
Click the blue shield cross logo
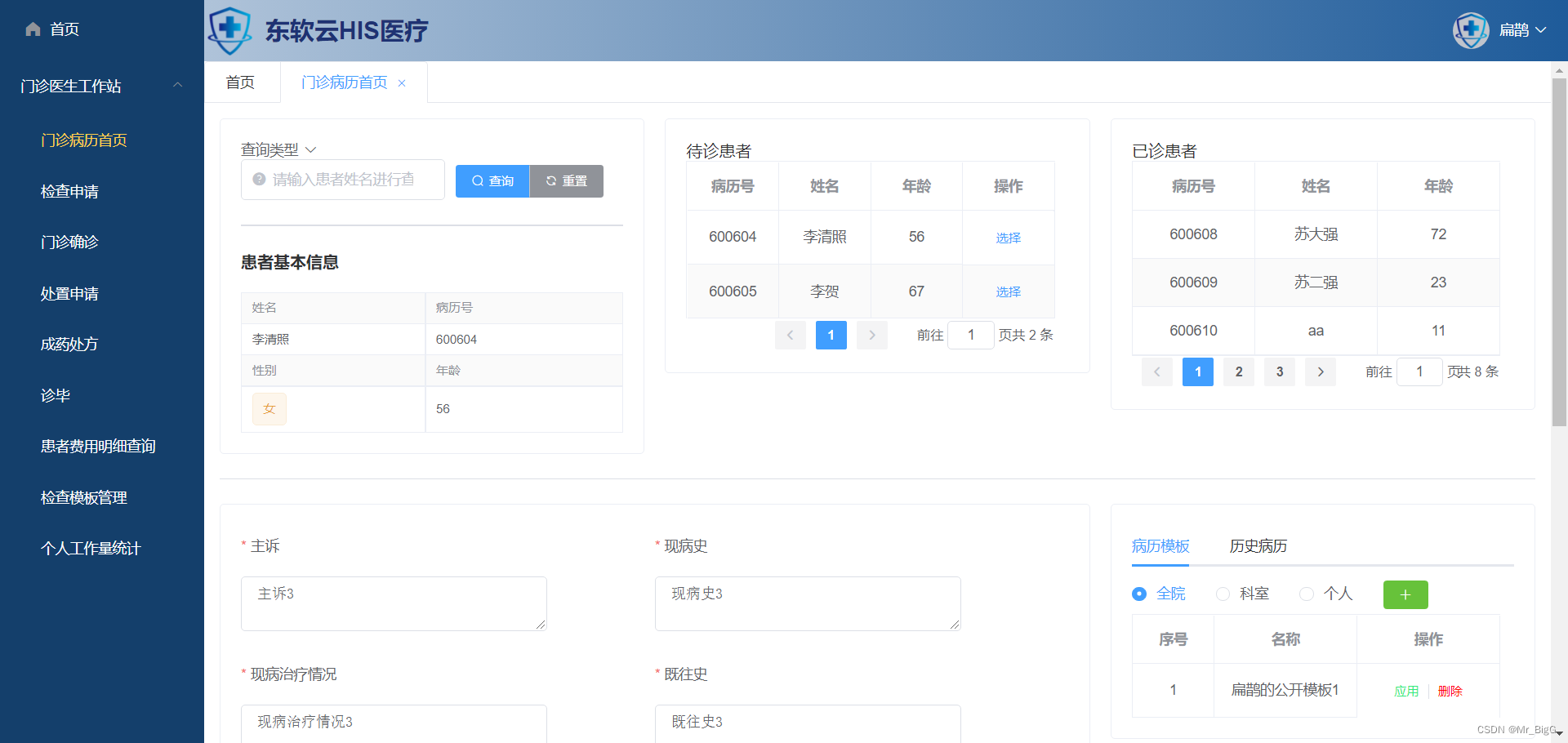click(230, 30)
